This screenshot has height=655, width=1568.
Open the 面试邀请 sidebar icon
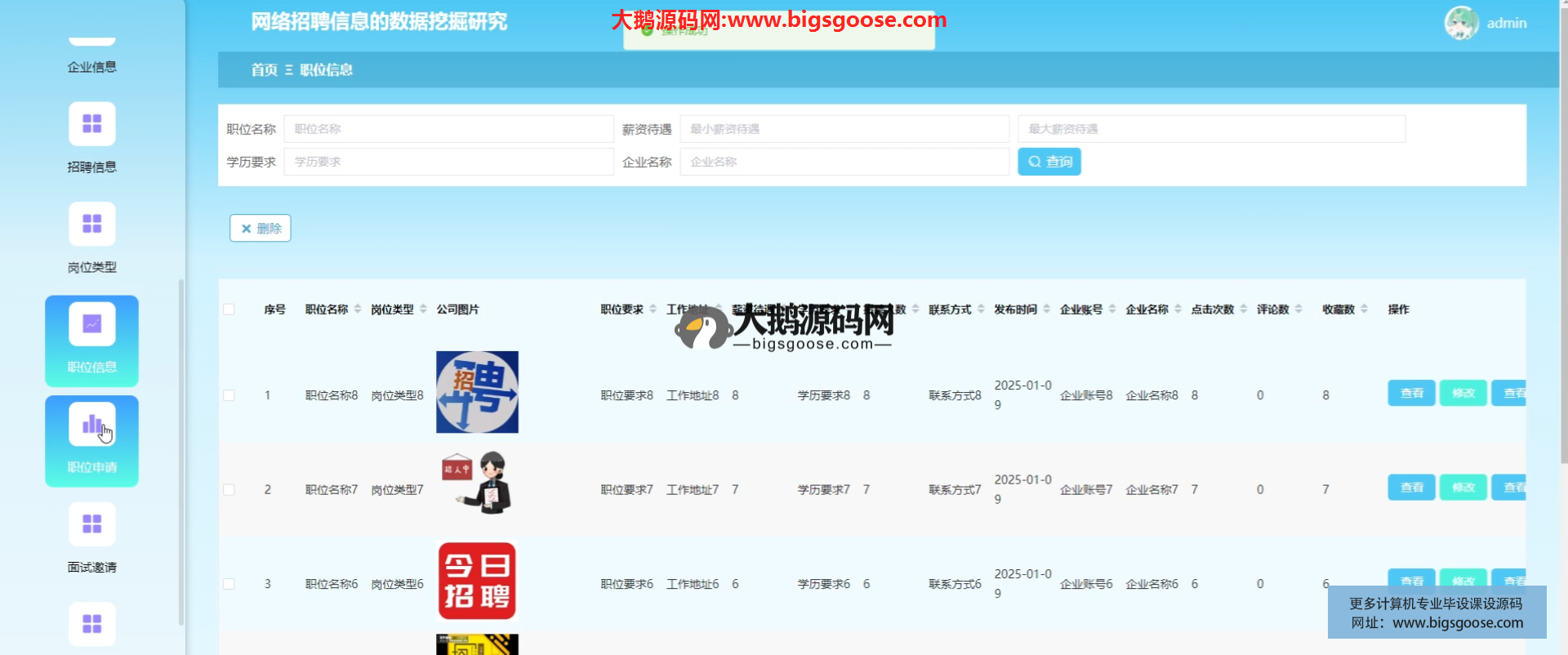click(91, 524)
